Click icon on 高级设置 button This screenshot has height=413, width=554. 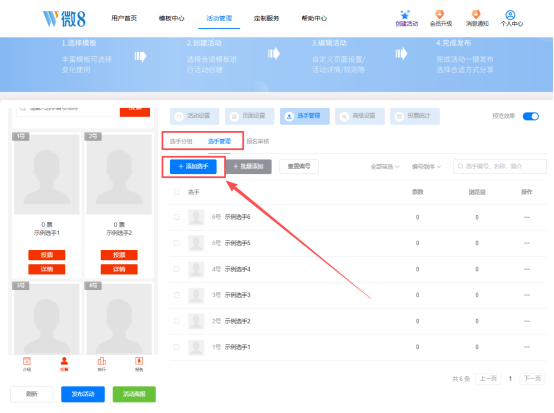[344, 117]
